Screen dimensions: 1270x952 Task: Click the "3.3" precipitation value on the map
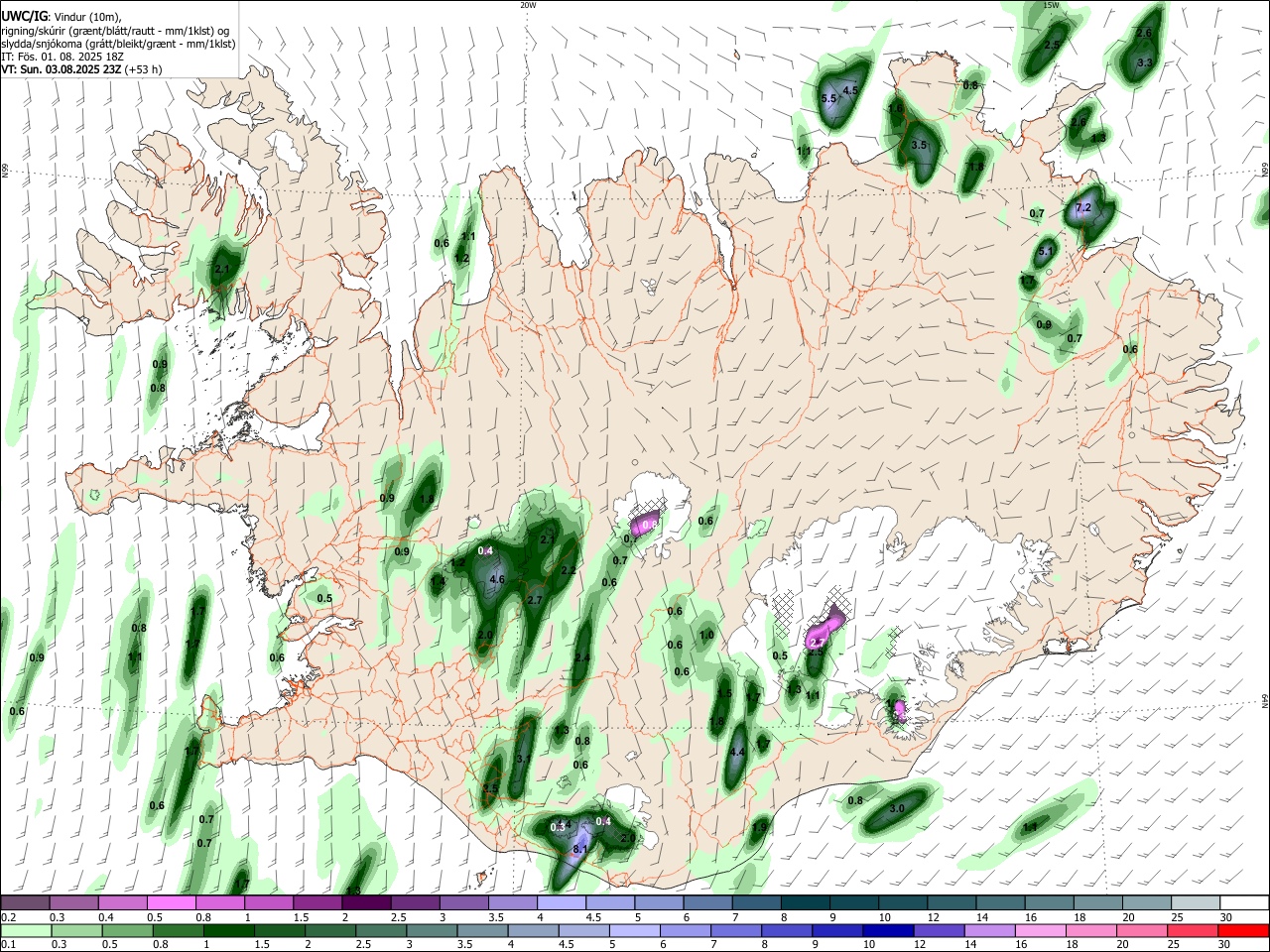point(1144,62)
